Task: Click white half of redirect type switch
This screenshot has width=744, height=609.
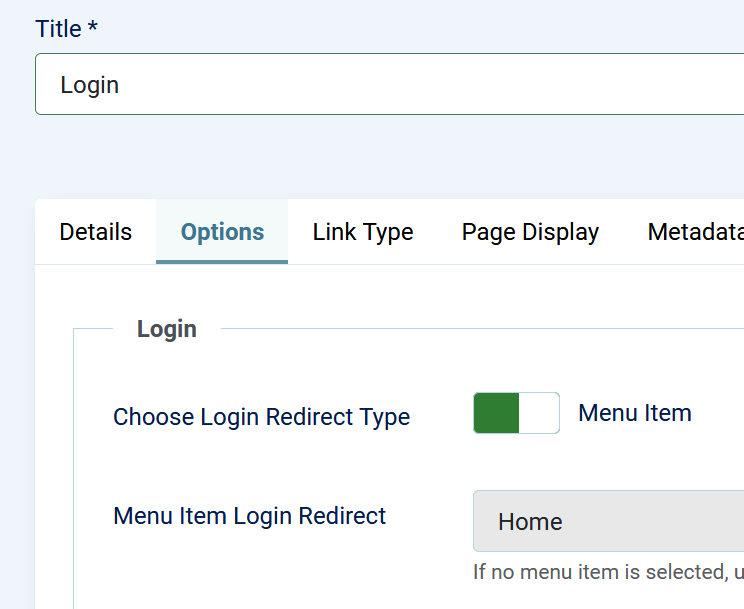Action: (x=539, y=413)
